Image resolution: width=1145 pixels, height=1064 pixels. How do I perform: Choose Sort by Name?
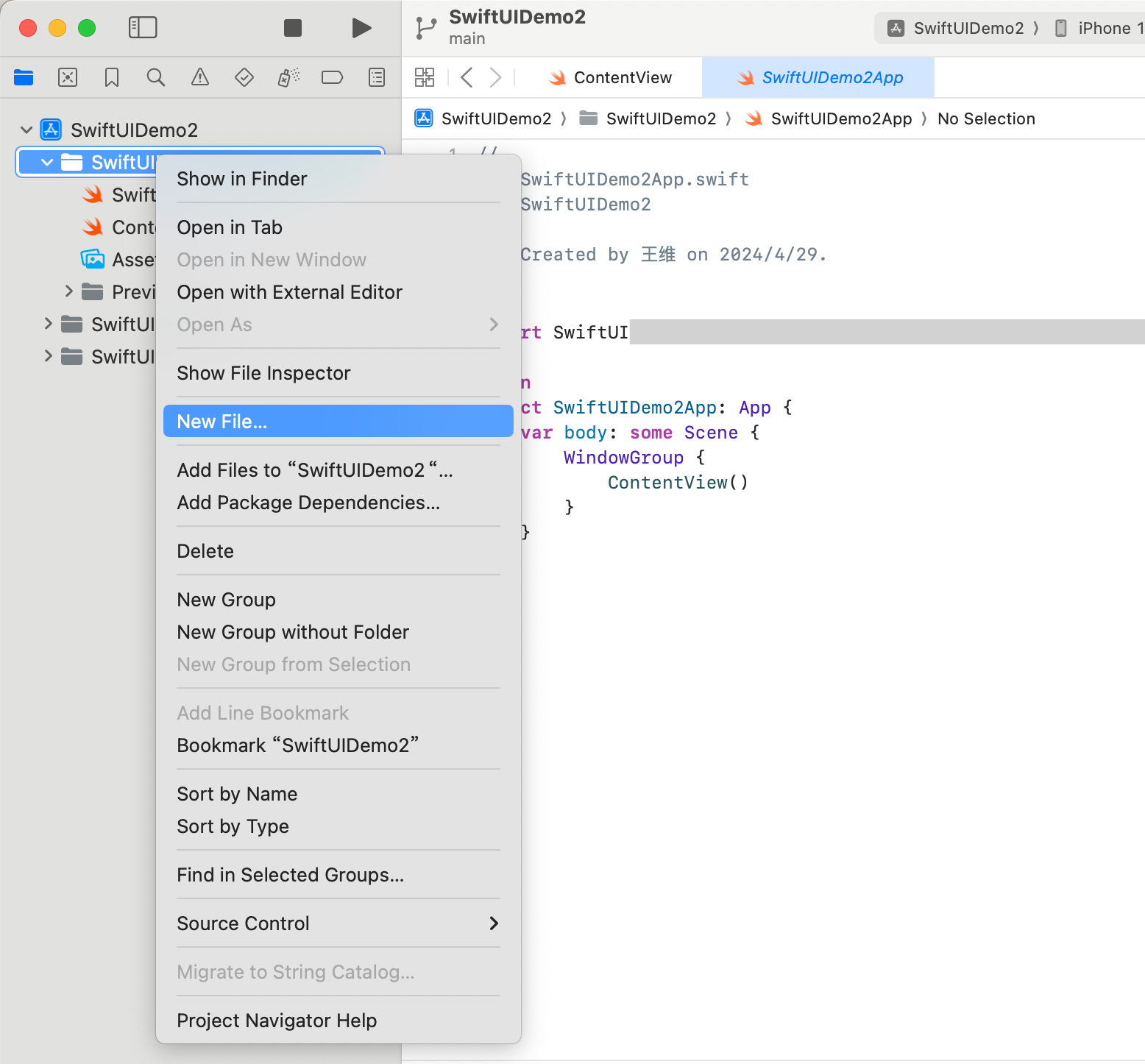pyautogui.click(x=338, y=794)
